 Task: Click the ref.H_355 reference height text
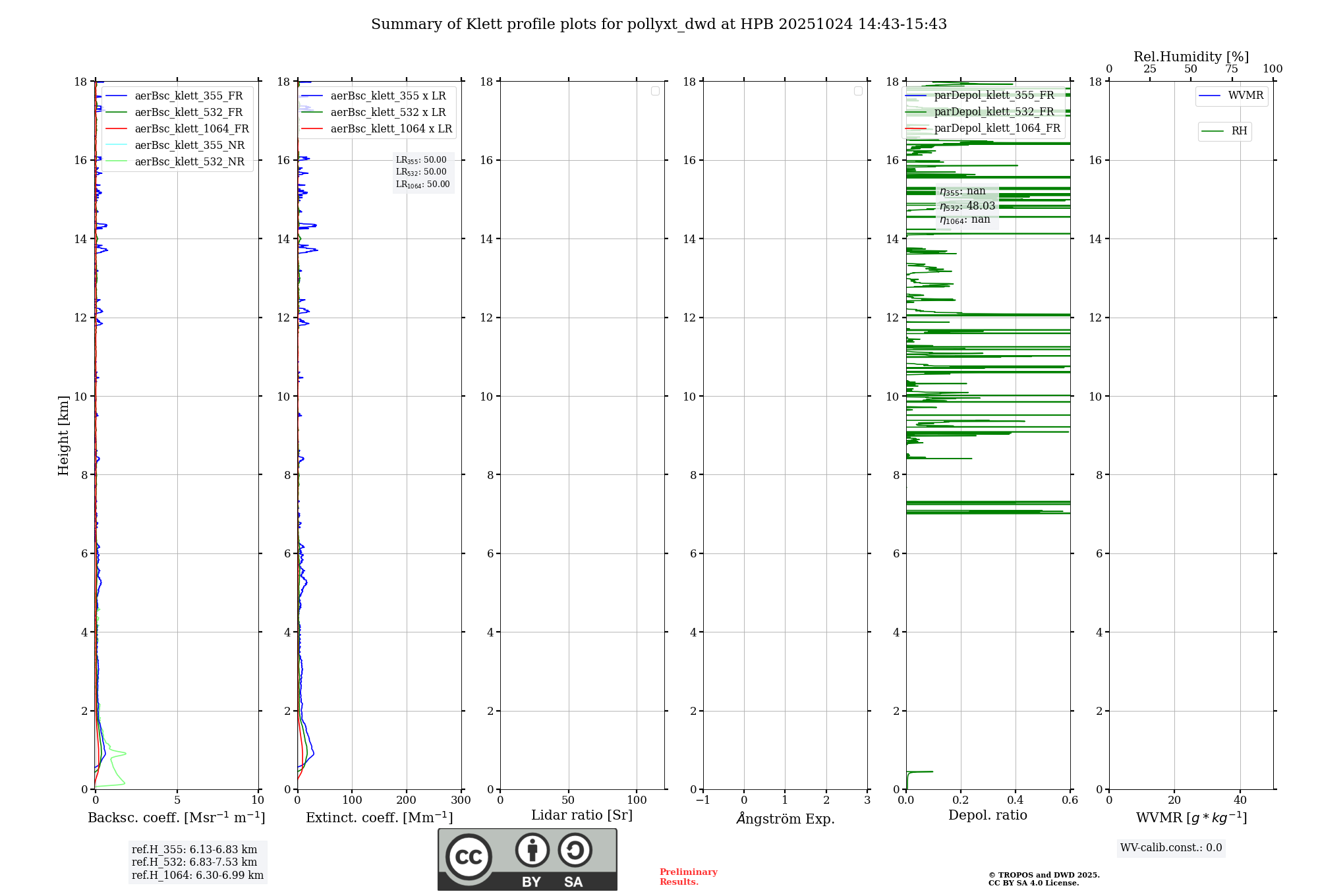point(194,850)
